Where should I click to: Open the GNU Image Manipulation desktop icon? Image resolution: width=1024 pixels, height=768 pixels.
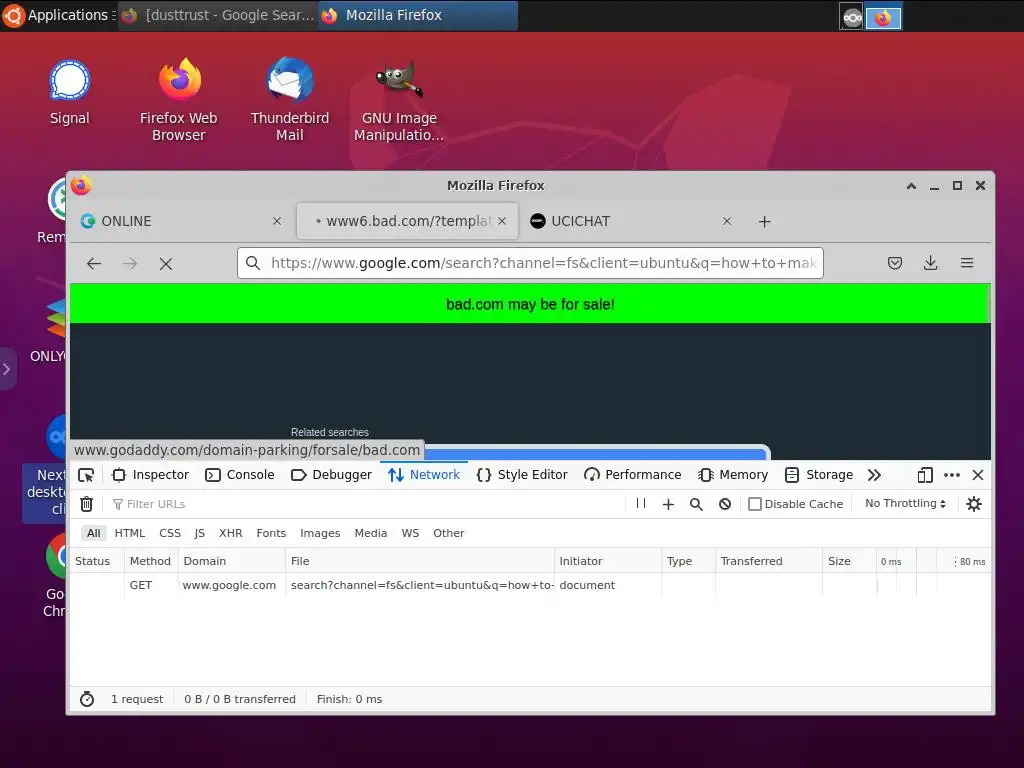399,99
